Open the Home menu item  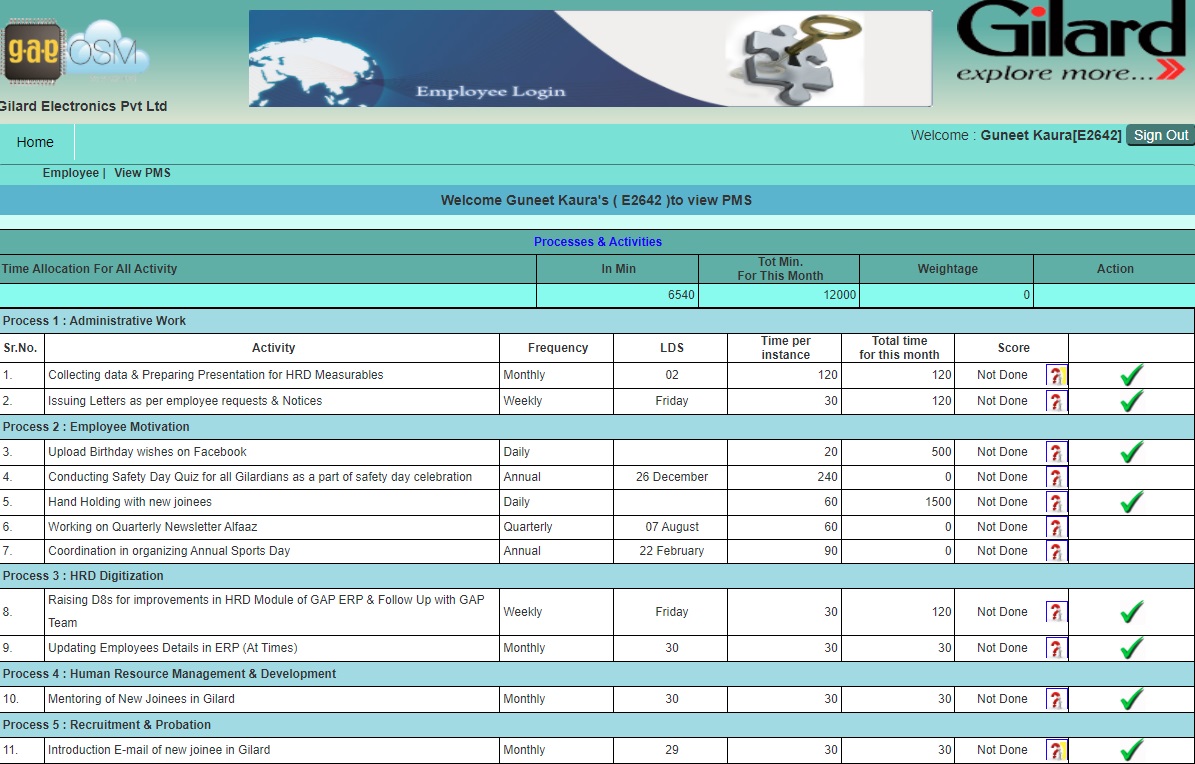[x=35, y=142]
